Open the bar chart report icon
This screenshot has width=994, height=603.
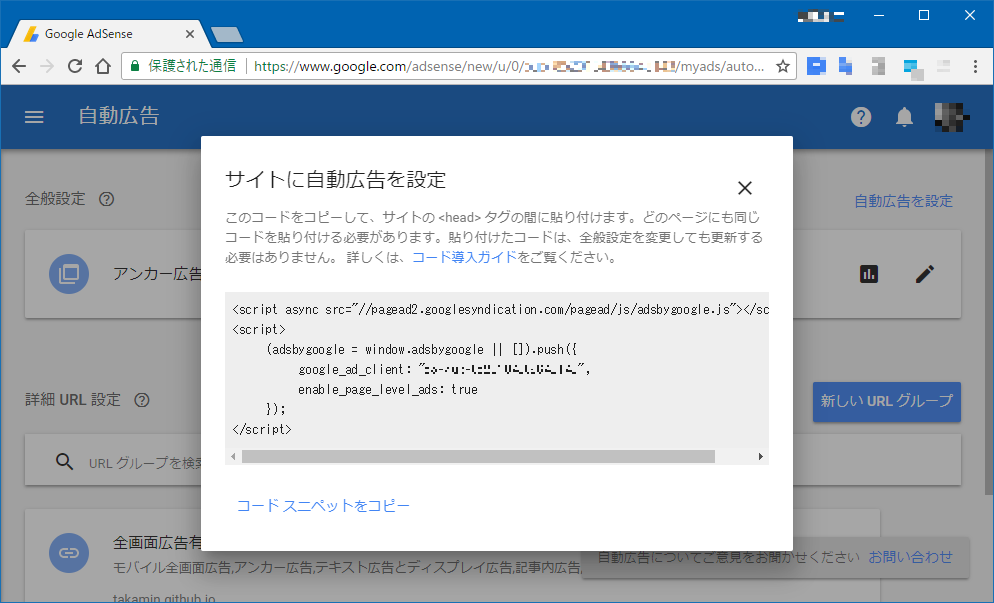pos(868,274)
